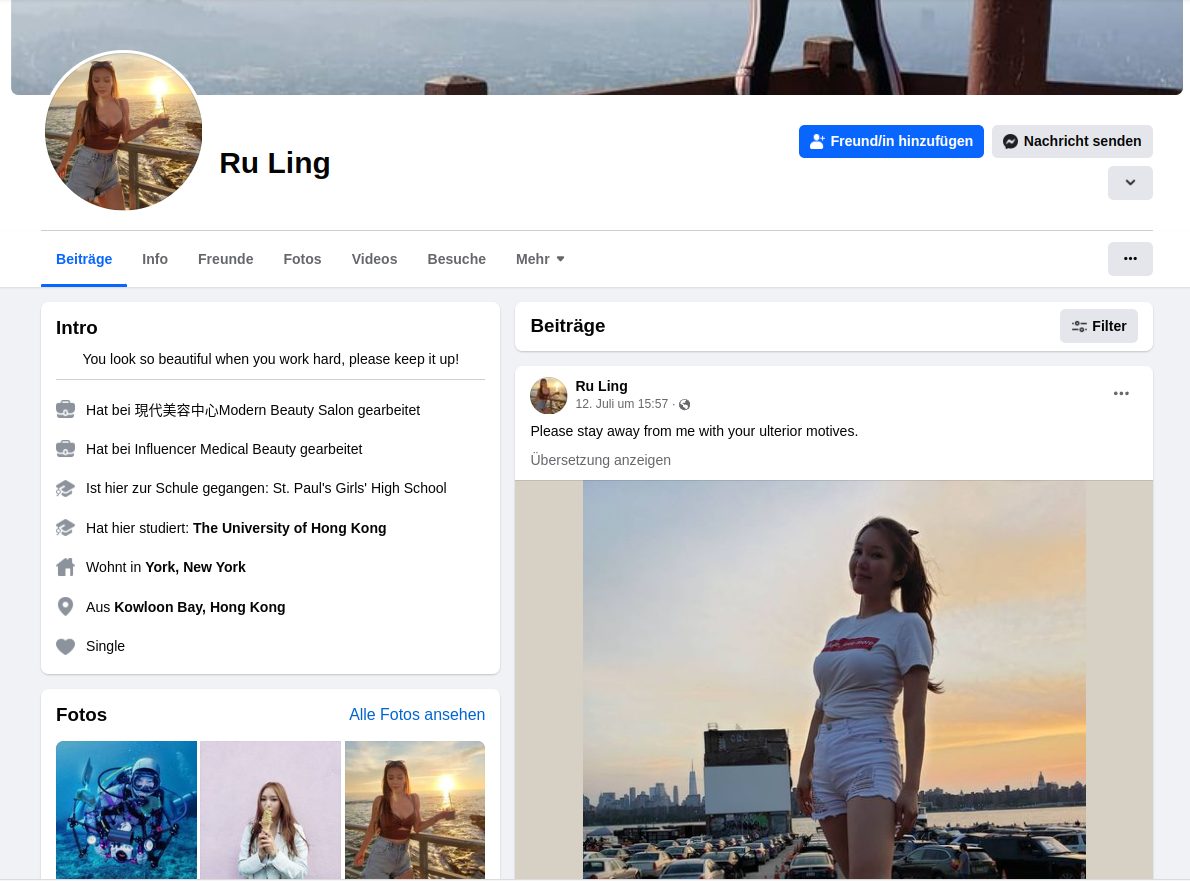Click the heart icon beside Single
1190x881 pixels.
point(65,647)
